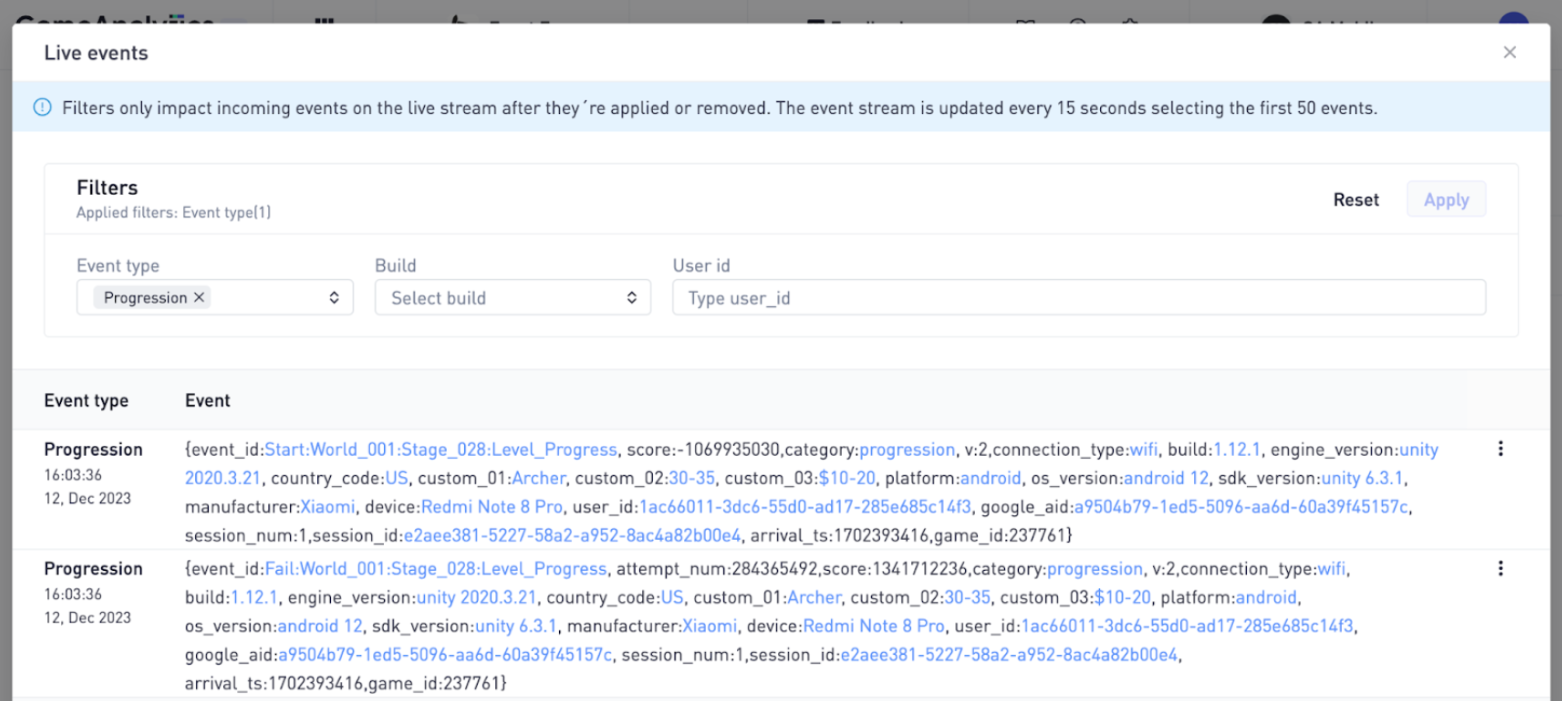Click the Start:World_001:Stage_028:Level_Progress event id
The width and height of the screenshot is (1562, 701).
coord(441,449)
